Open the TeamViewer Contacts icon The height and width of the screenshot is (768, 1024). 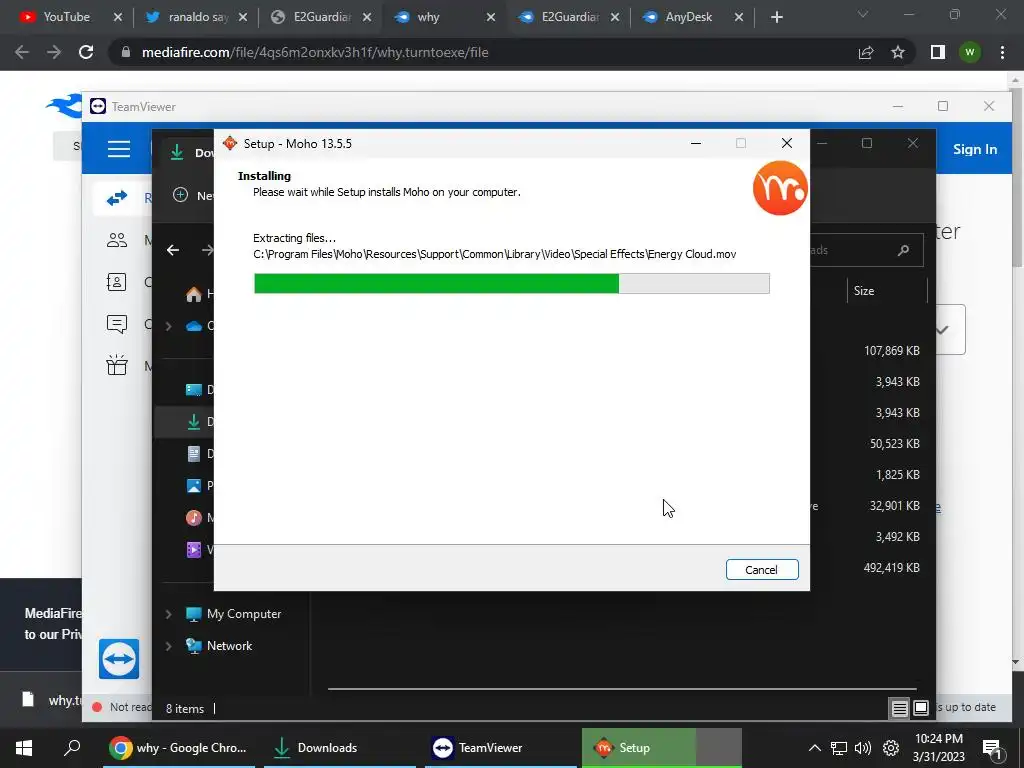pyautogui.click(x=117, y=282)
